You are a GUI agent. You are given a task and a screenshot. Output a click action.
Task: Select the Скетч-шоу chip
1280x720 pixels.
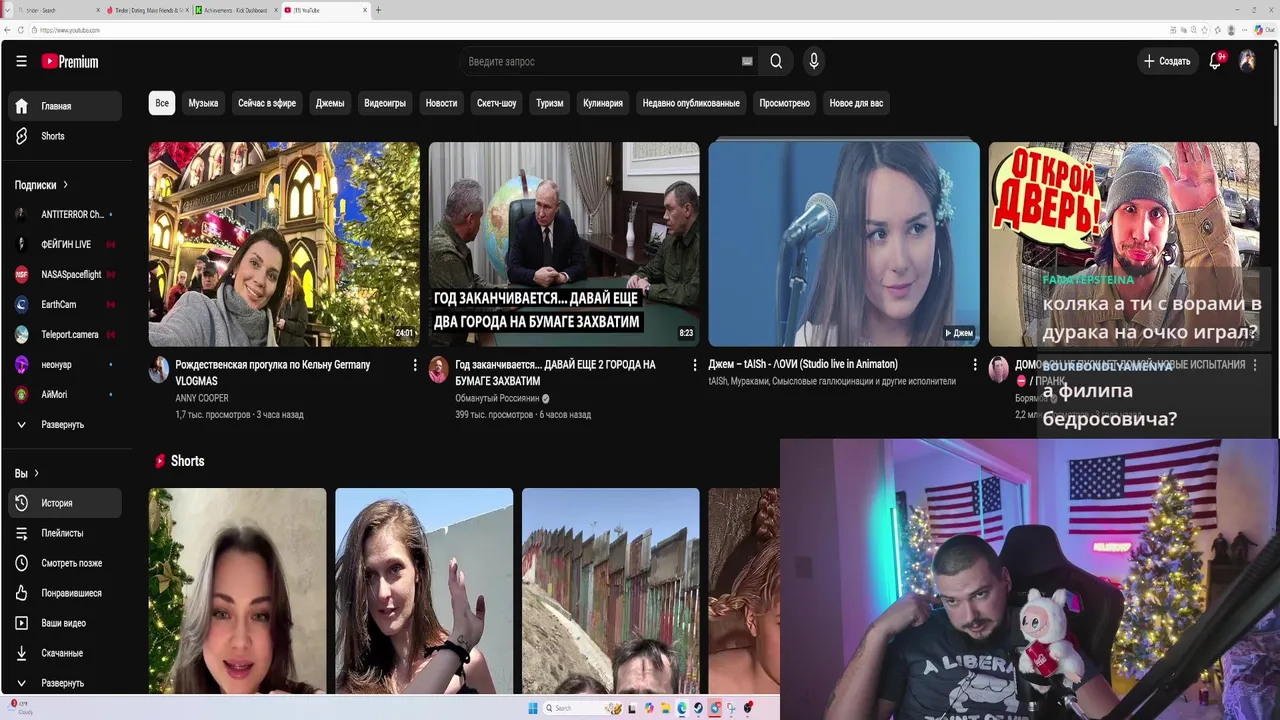click(497, 103)
